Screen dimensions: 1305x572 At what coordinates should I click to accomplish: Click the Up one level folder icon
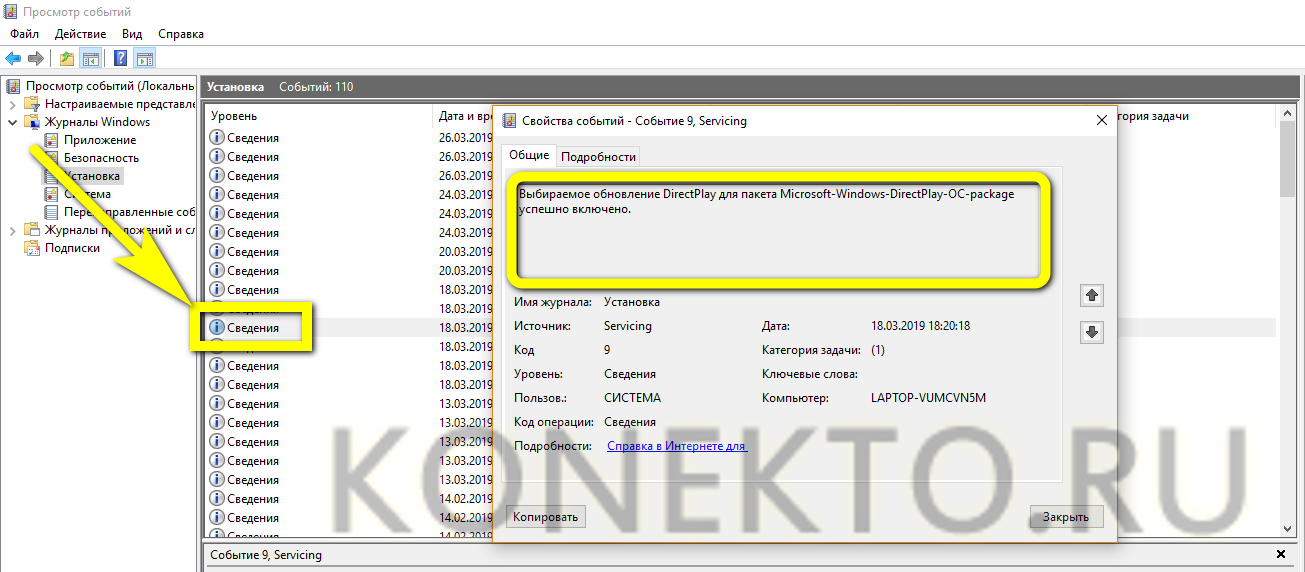(66, 58)
